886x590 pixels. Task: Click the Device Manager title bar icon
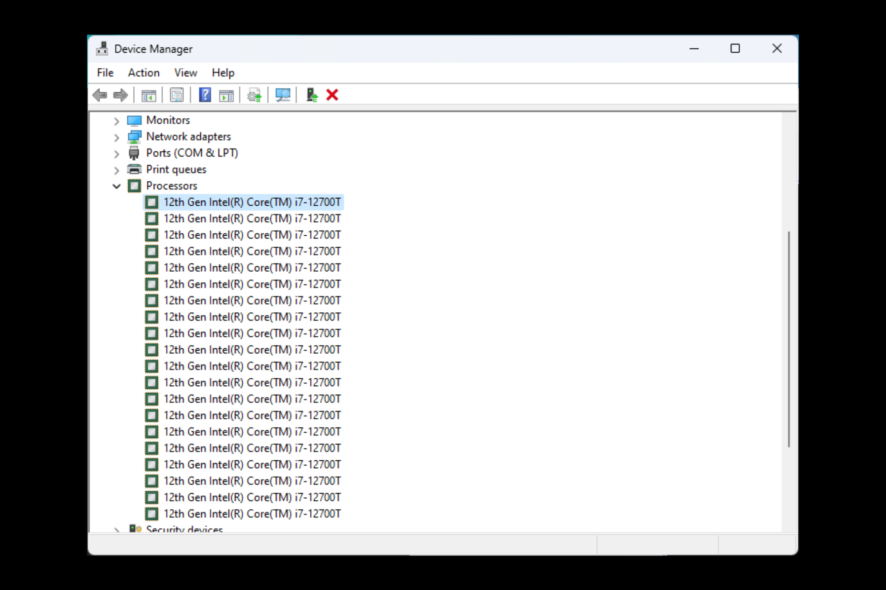click(102, 49)
